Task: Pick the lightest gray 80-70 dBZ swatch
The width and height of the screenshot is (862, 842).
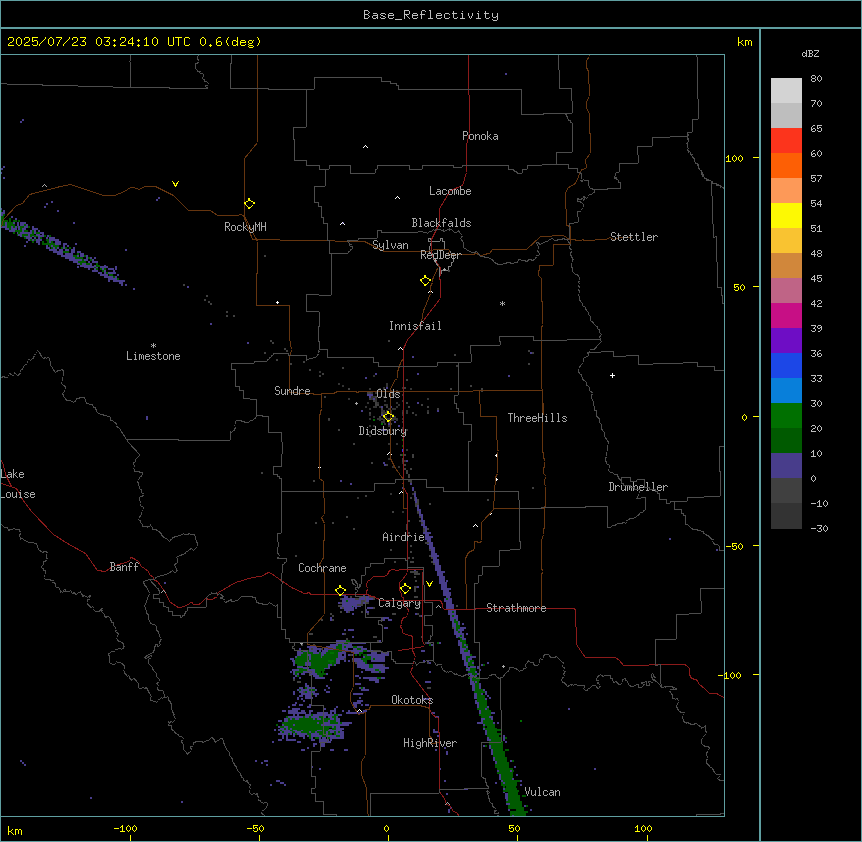Action: point(786,91)
